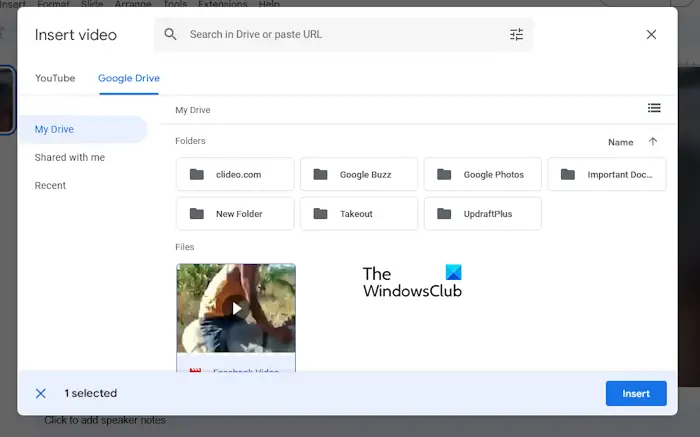Show Recent files
700x437 pixels.
tap(50, 185)
